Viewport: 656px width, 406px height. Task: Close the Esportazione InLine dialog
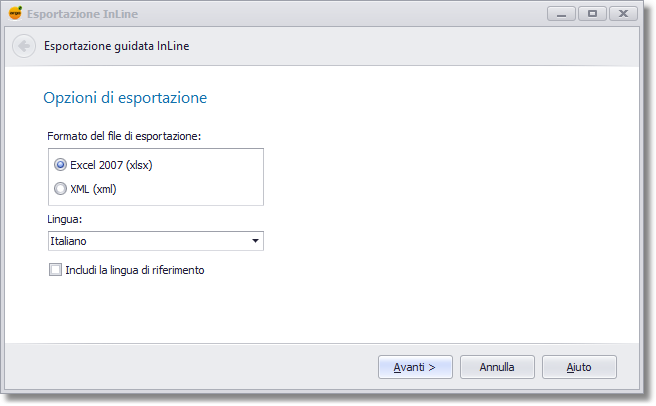point(622,14)
